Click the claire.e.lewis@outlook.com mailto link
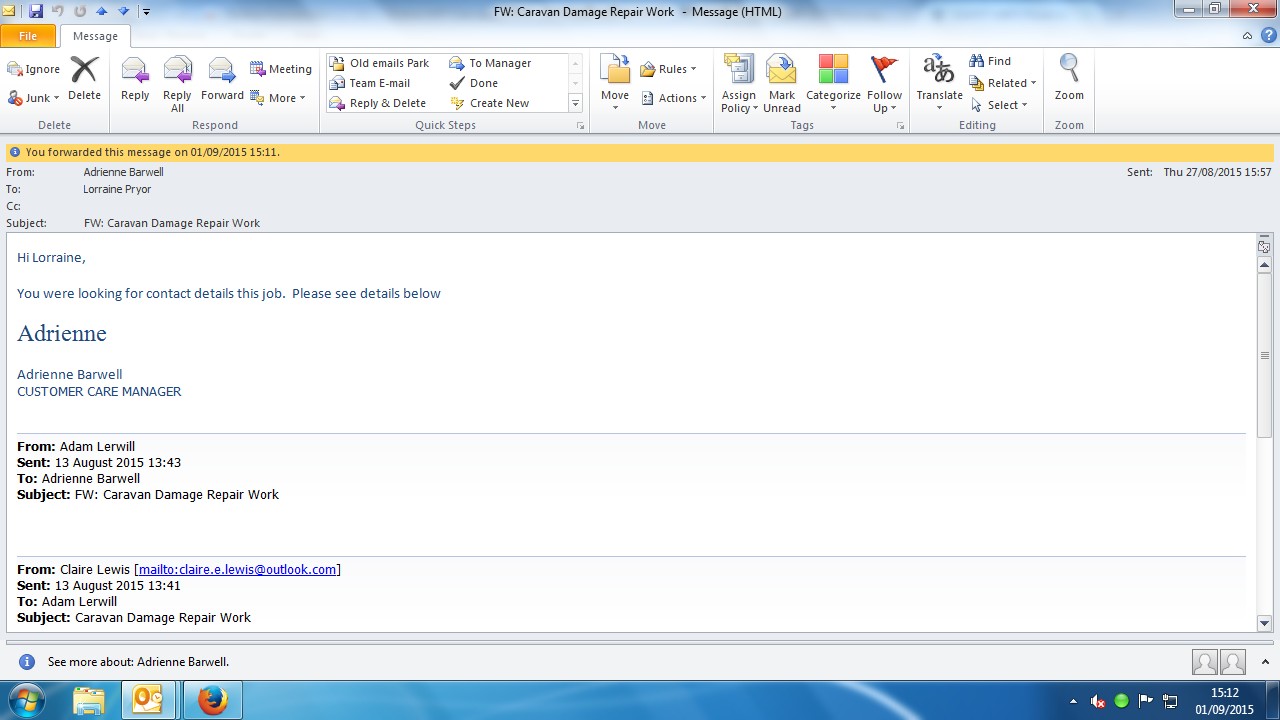Viewport: 1280px width, 720px height. [237, 569]
